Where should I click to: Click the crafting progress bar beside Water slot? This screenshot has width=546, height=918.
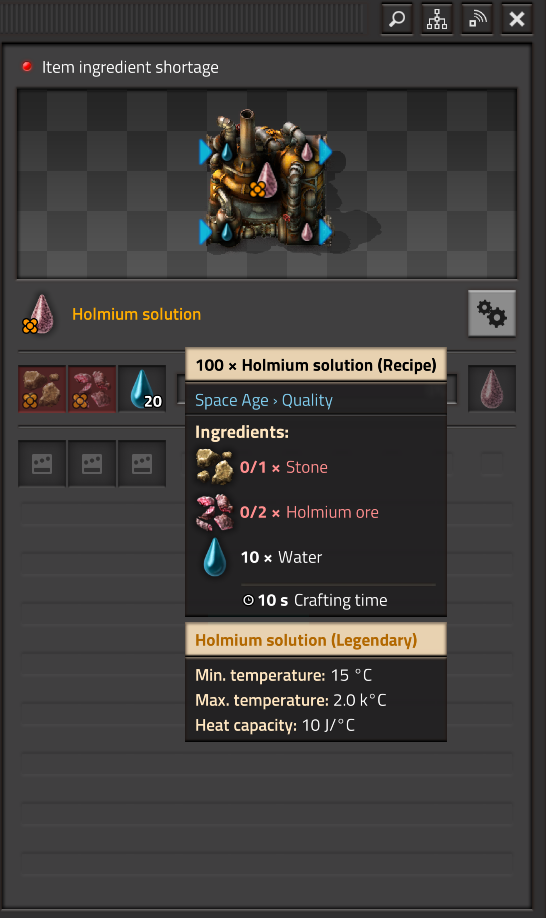[x=317, y=389]
